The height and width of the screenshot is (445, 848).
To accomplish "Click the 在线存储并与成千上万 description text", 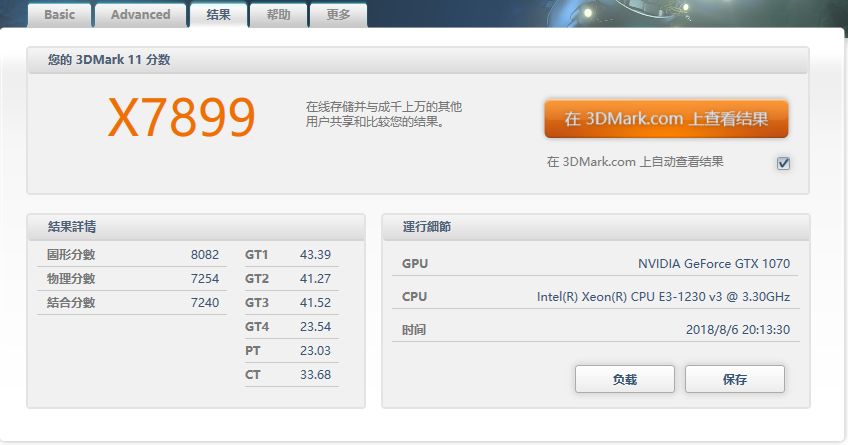I will pyautogui.click(x=383, y=114).
